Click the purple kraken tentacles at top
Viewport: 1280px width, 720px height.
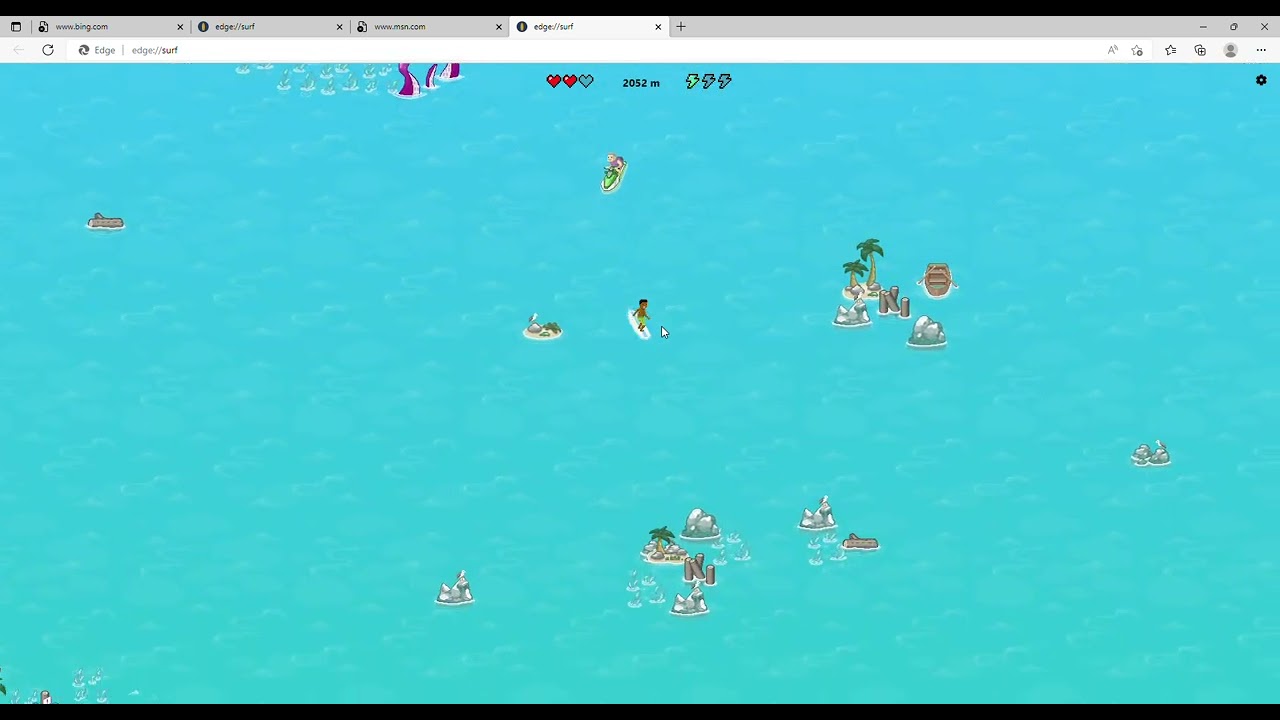(x=428, y=80)
